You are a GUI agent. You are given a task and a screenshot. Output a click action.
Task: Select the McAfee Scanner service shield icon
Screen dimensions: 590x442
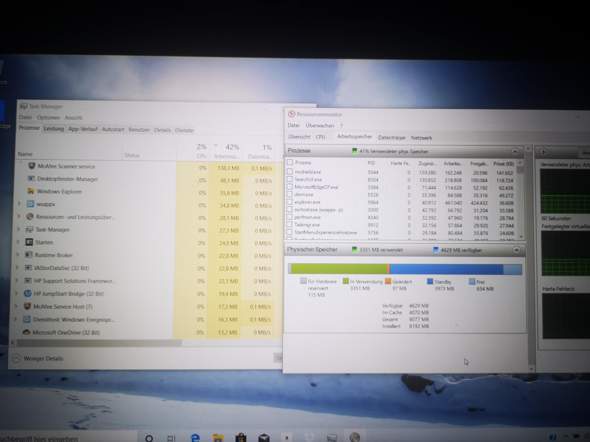coord(32,166)
